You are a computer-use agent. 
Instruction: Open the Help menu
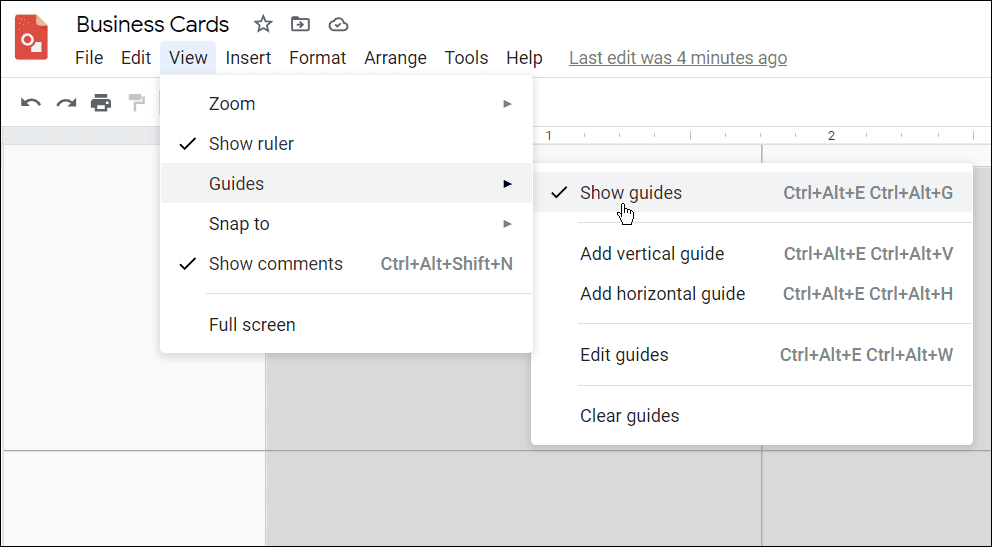tap(524, 58)
